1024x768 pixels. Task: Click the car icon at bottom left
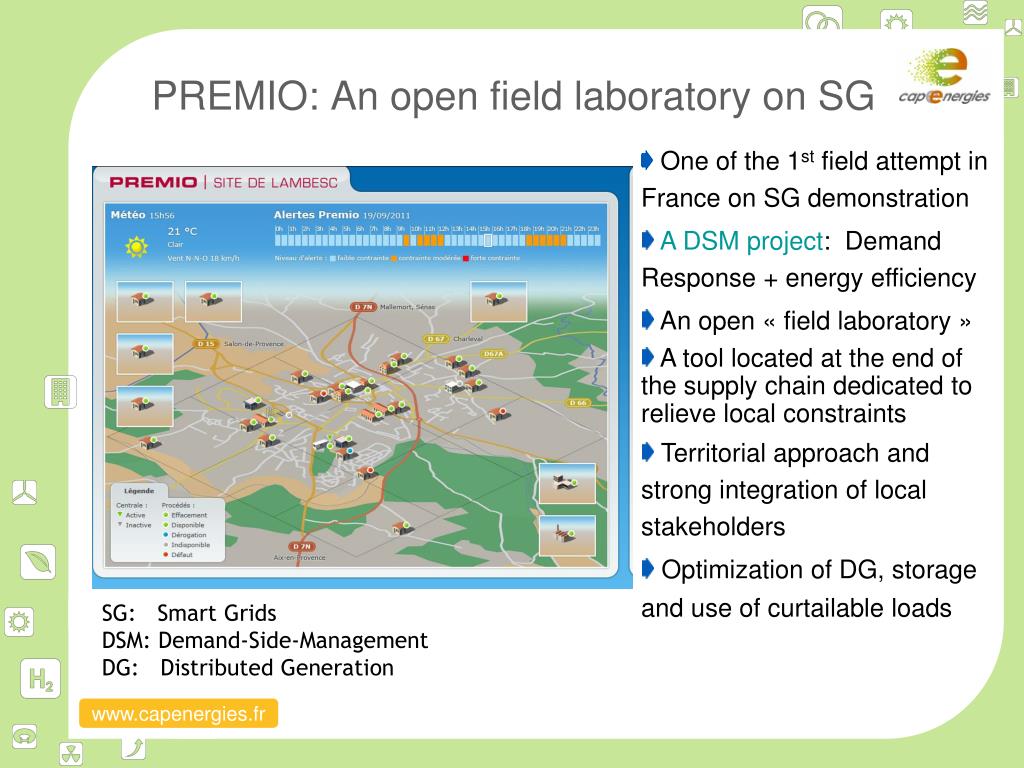(x=25, y=736)
